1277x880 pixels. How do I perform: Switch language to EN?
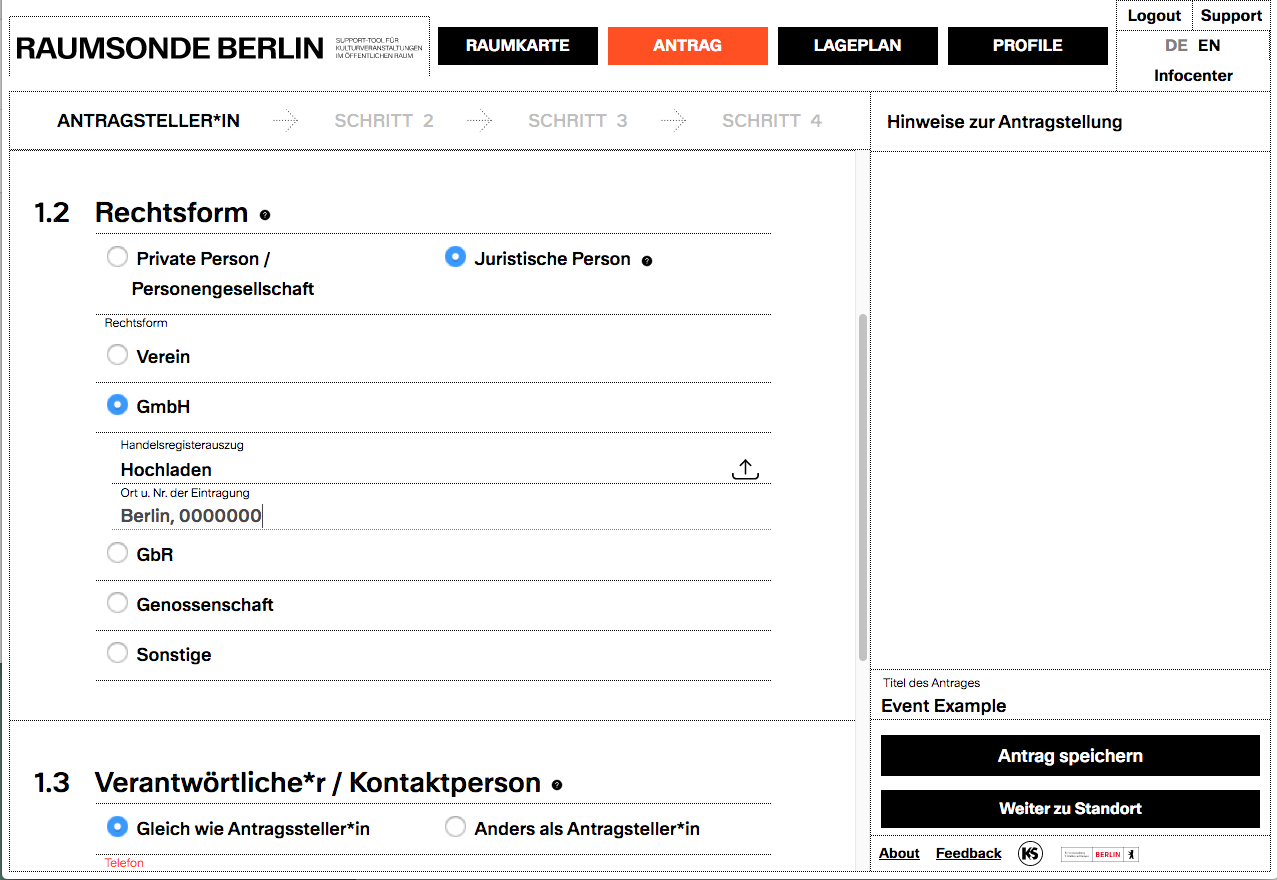[1209, 46]
